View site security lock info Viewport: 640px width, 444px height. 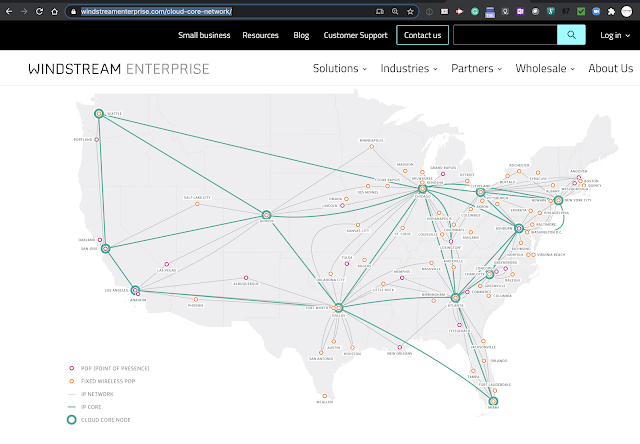click(73, 11)
